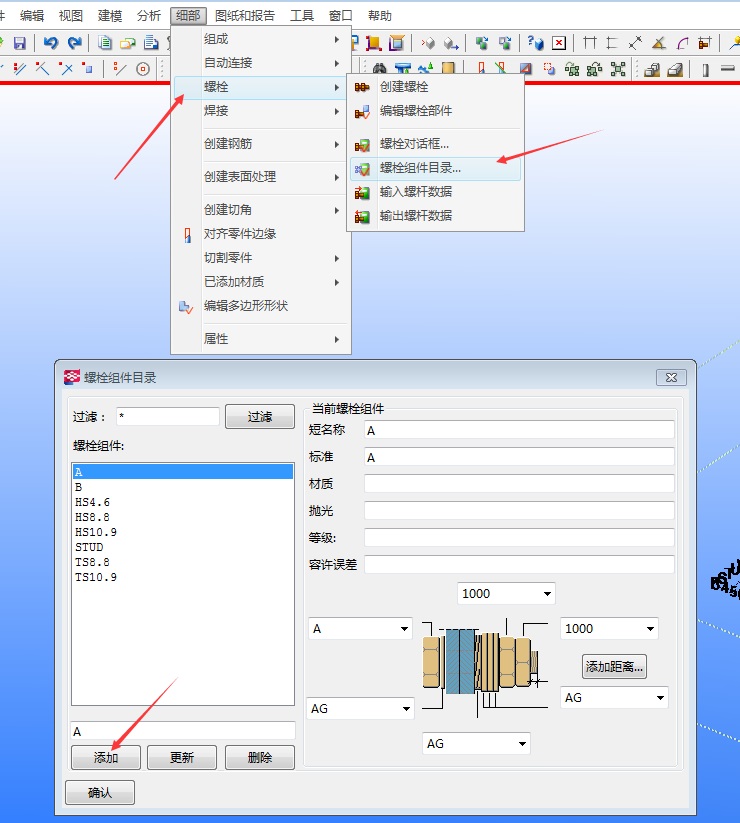The width and height of the screenshot is (740, 823).
Task: Click the 添加距离... button
Action: 614,667
